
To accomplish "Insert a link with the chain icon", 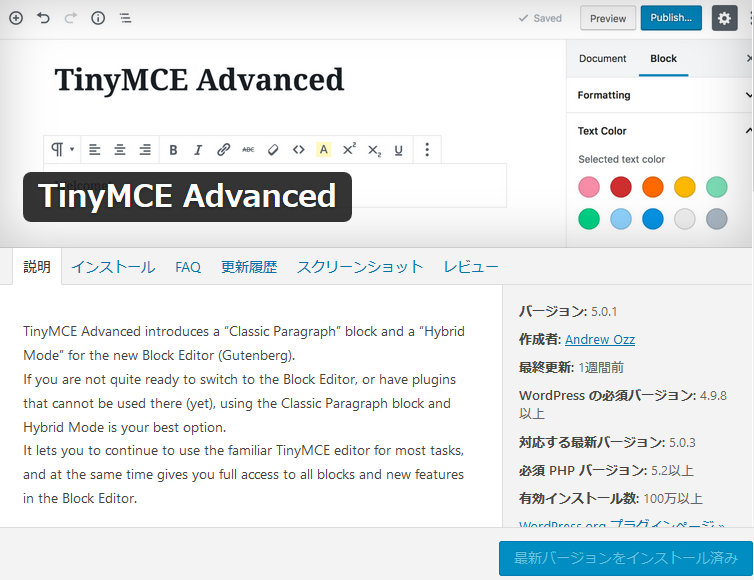I will [223, 150].
